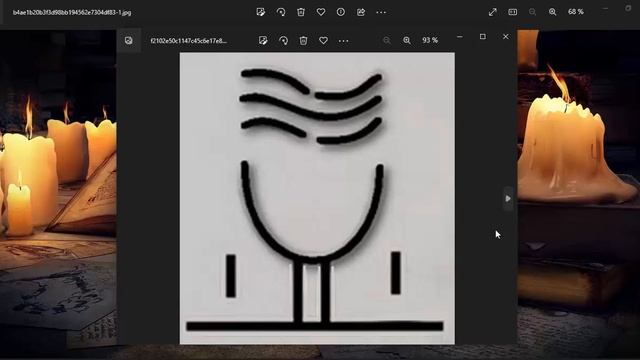Favorite the photo in back Photos window
This screenshot has height=360, width=640.
tap(321, 12)
